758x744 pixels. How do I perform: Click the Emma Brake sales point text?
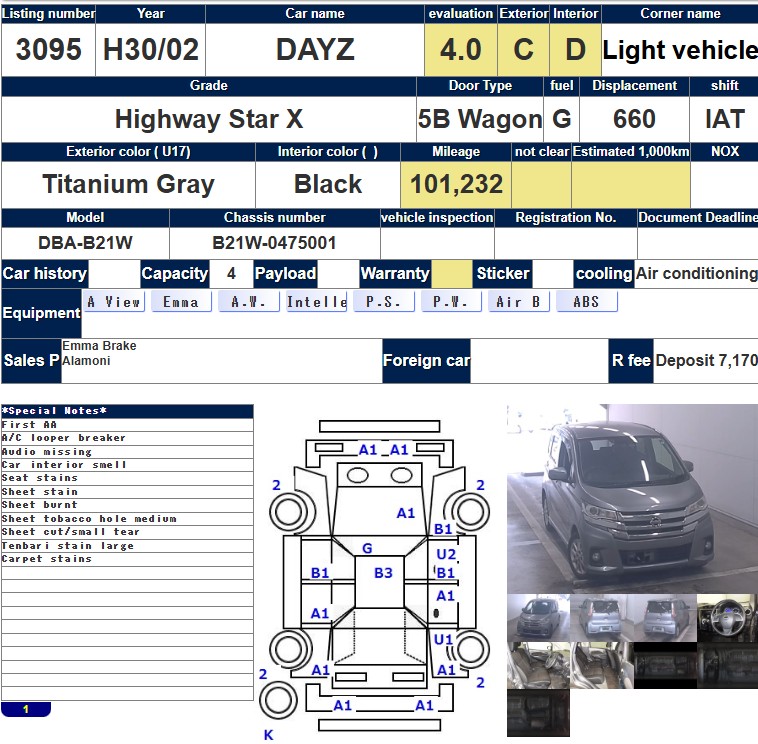pyautogui.click(x=99, y=346)
